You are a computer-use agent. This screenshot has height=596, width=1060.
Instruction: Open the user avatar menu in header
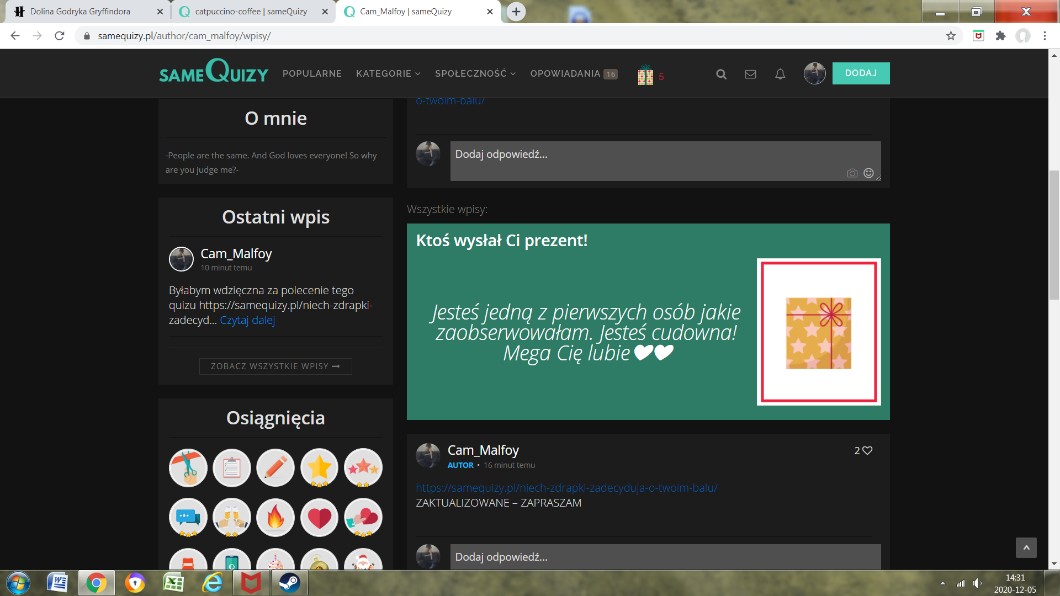(815, 74)
